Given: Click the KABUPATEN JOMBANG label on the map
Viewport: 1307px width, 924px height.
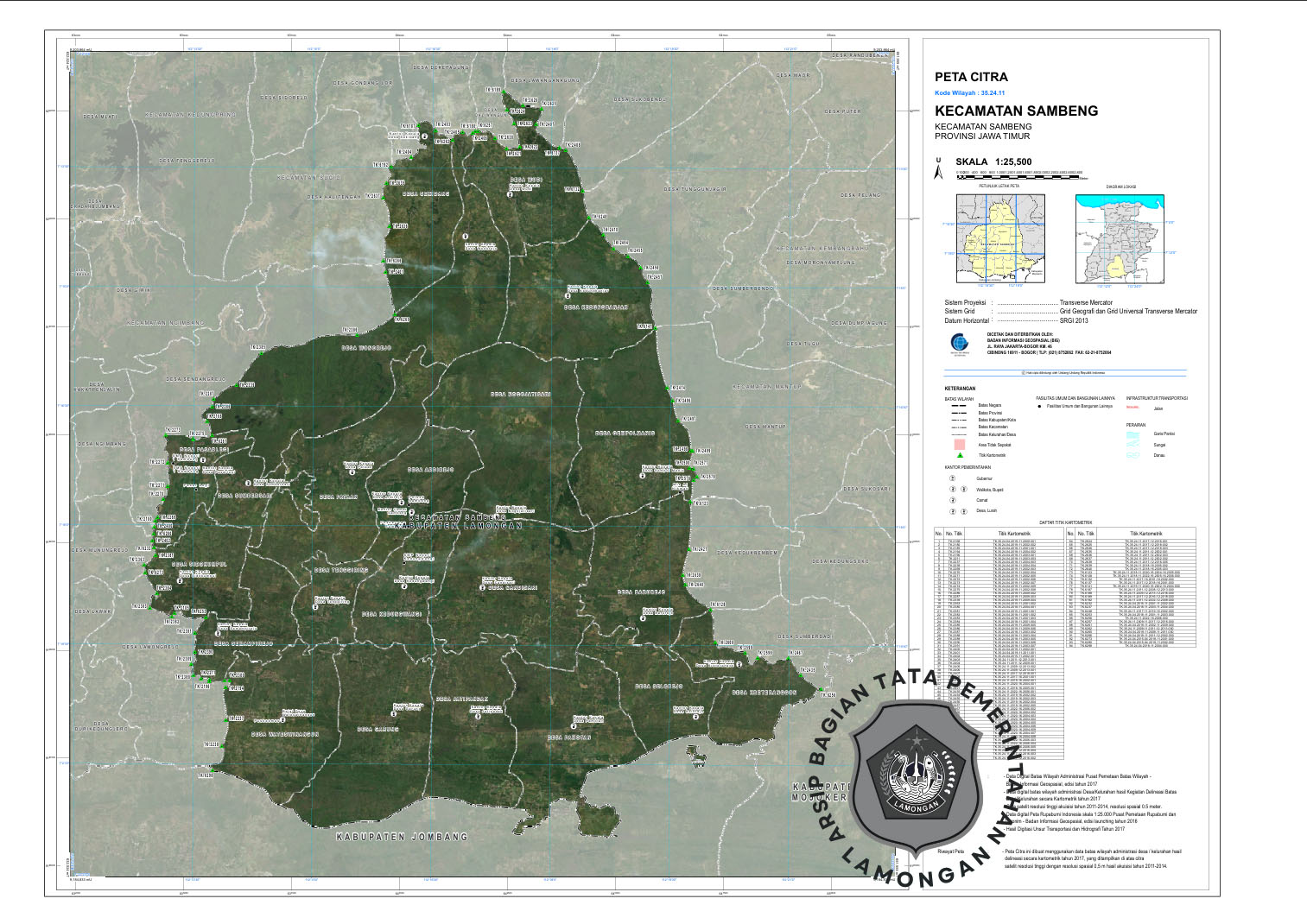Looking at the screenshot, I should coord(402,837).
